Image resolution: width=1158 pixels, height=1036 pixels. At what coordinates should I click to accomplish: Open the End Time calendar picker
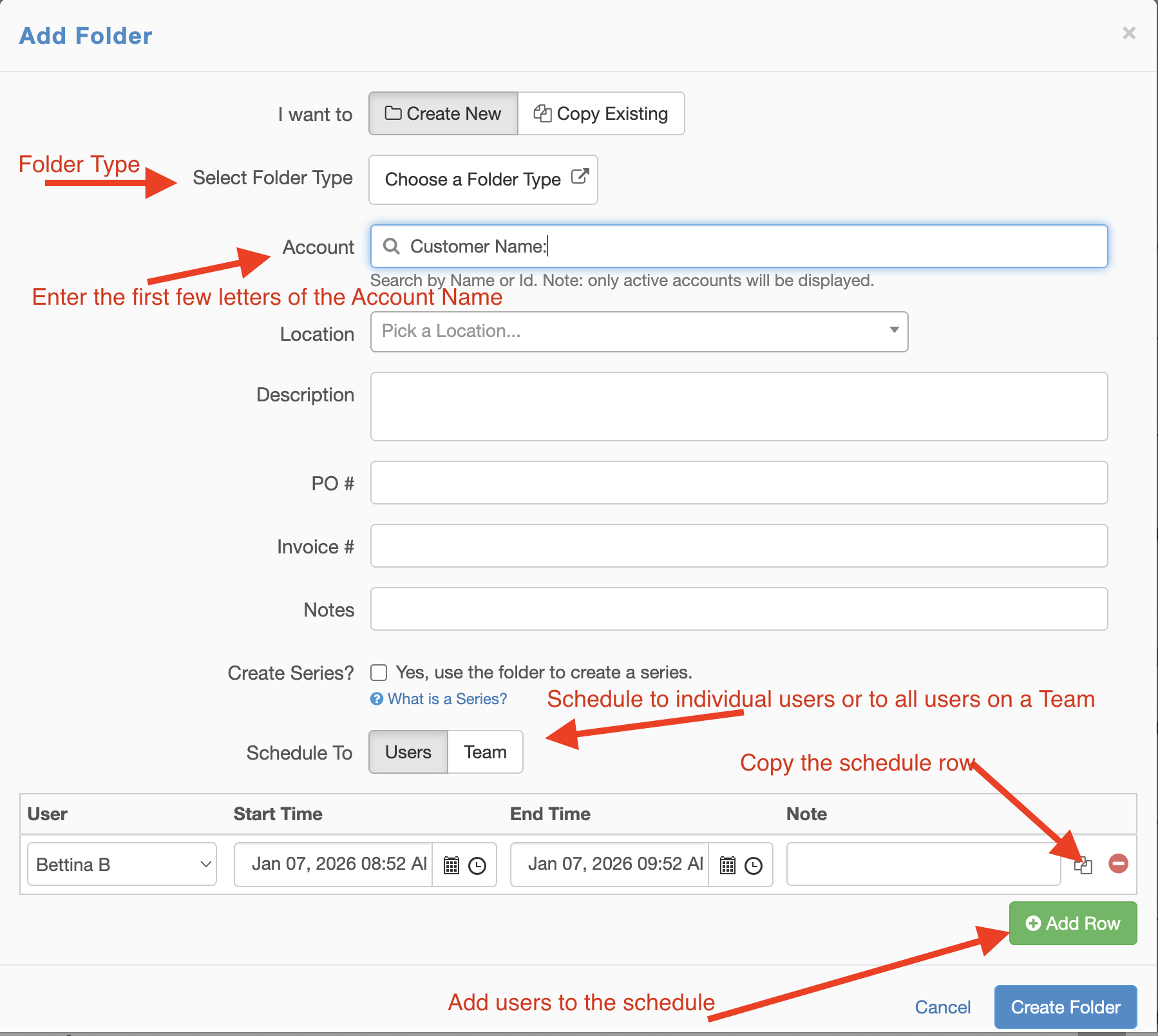728,865
